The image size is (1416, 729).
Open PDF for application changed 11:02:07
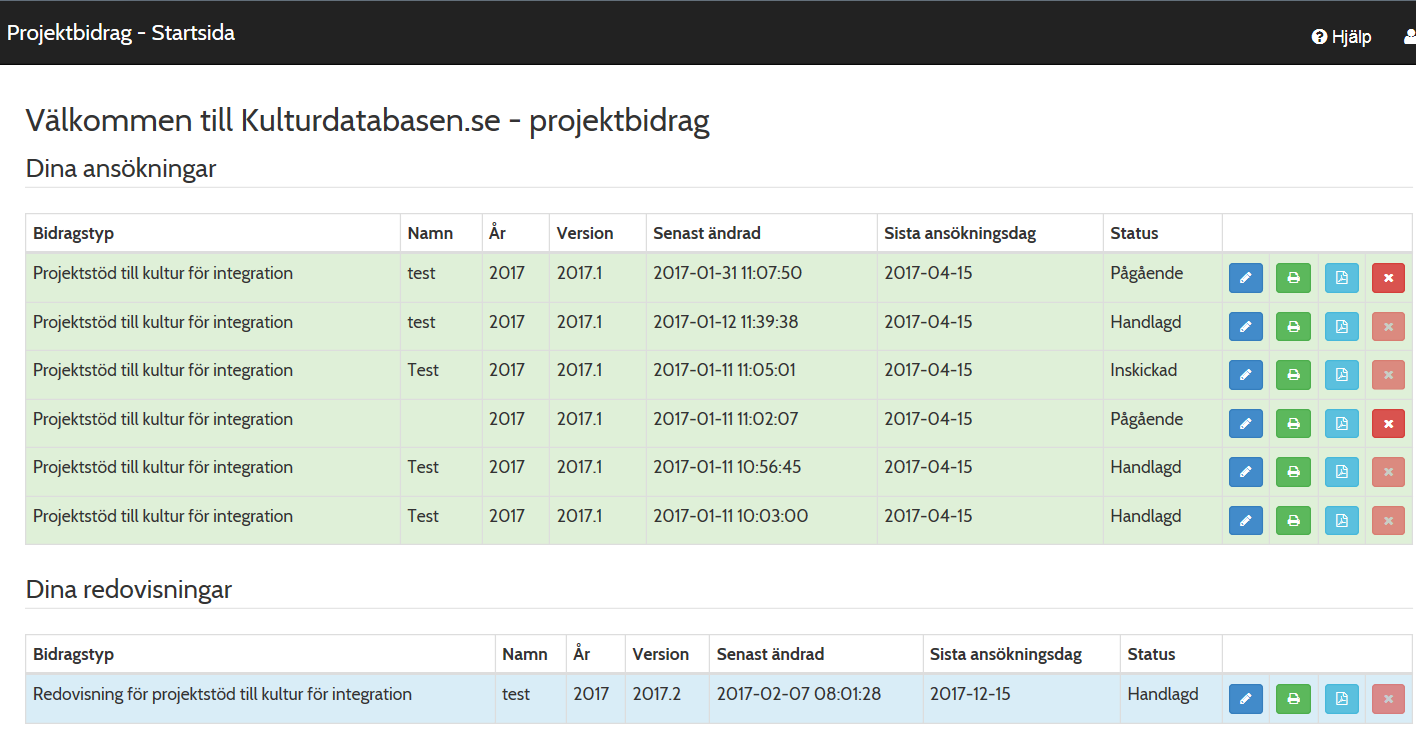1341,424
